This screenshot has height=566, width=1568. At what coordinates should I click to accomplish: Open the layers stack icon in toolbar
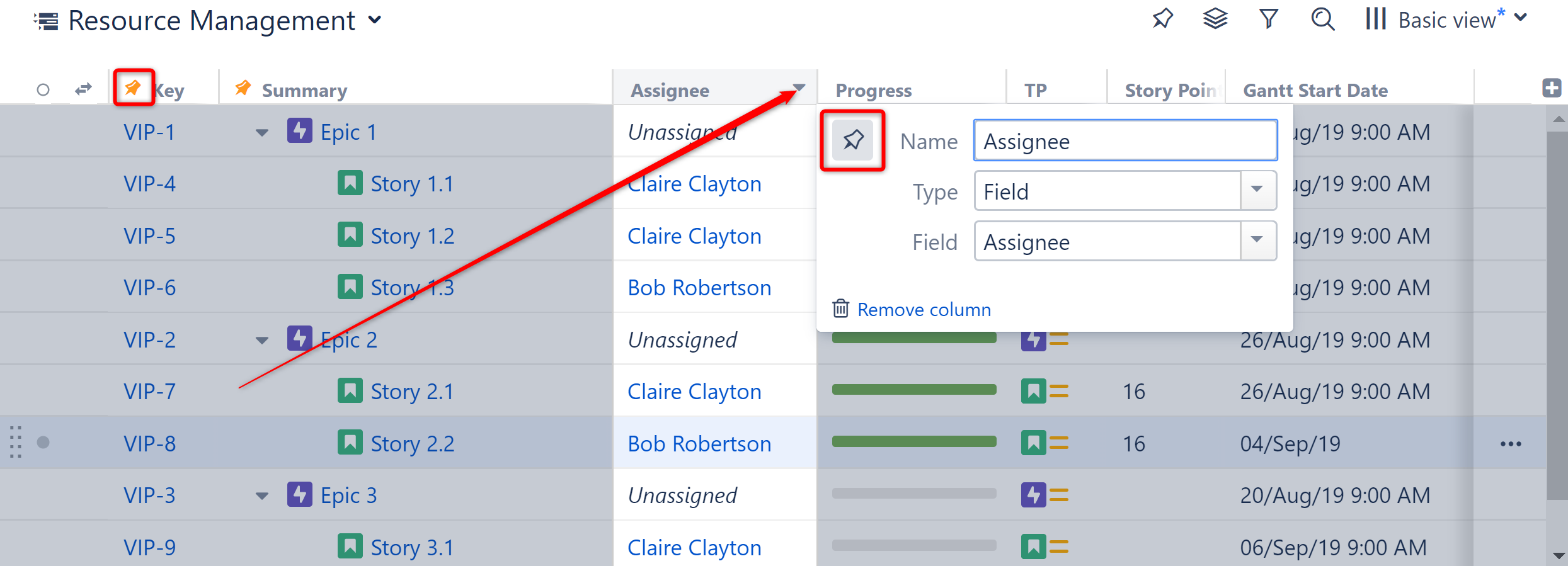tap(1215, 20)
